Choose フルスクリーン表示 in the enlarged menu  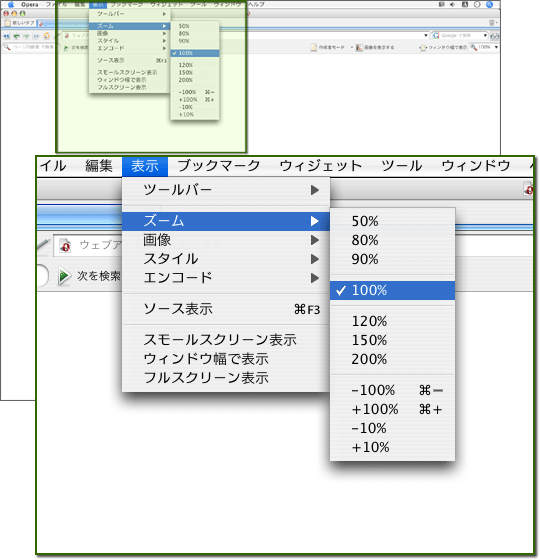(x=226, y=378)
